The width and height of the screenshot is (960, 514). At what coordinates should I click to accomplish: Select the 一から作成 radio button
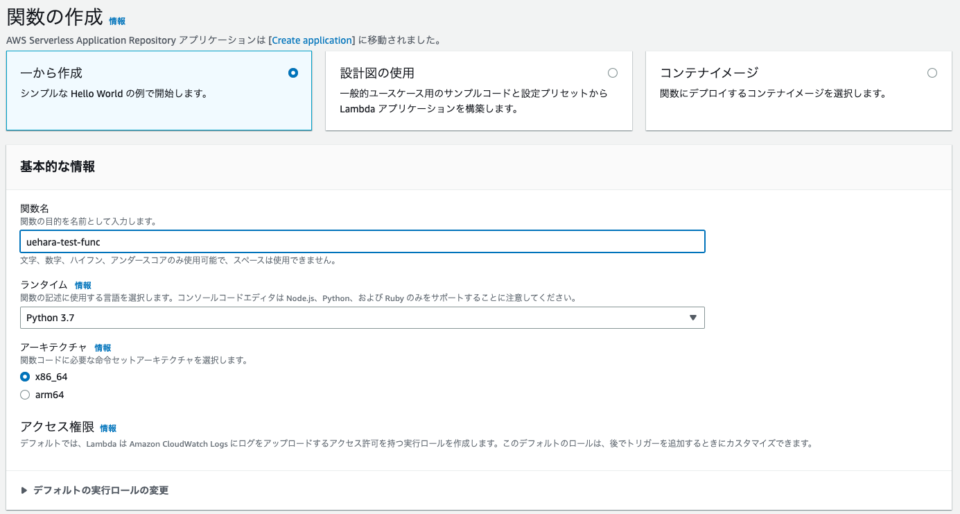pyautogui.click(x=292, y=73)
